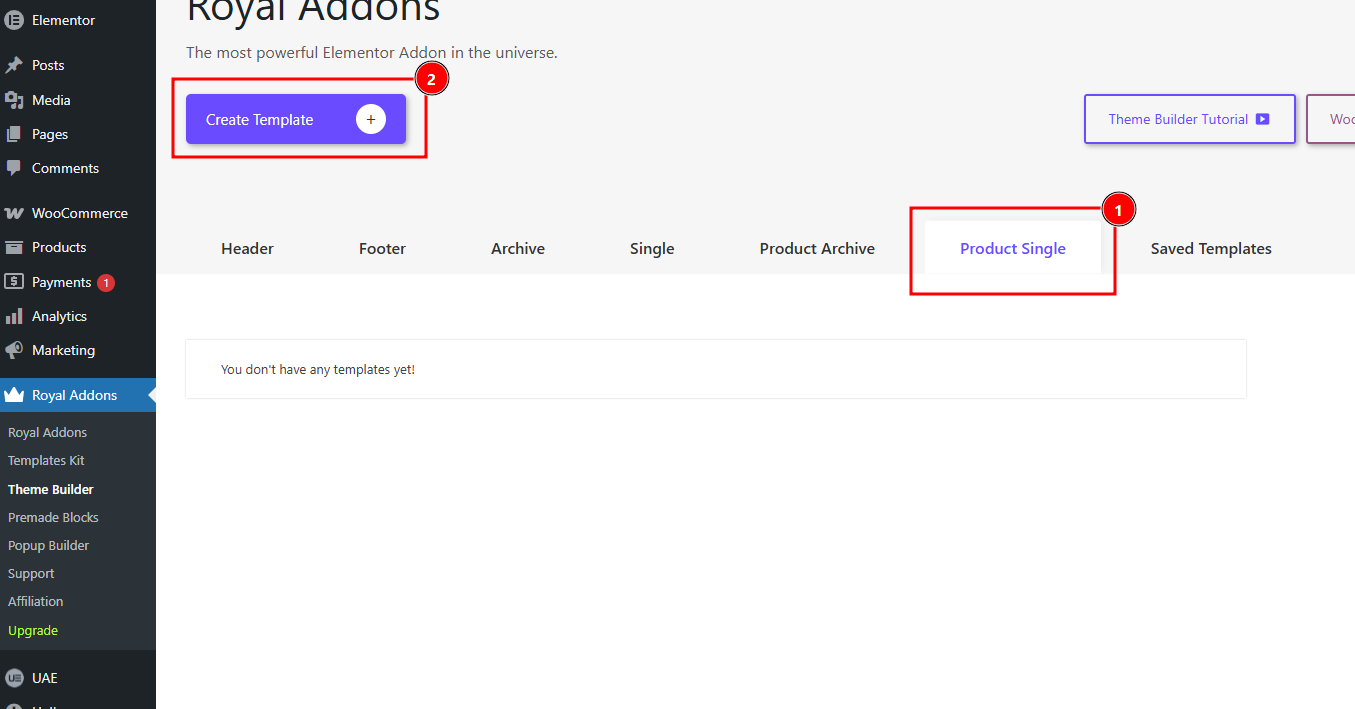Open the Single tab
Viewport: 1355px width, 709px height.
(652, 249)
